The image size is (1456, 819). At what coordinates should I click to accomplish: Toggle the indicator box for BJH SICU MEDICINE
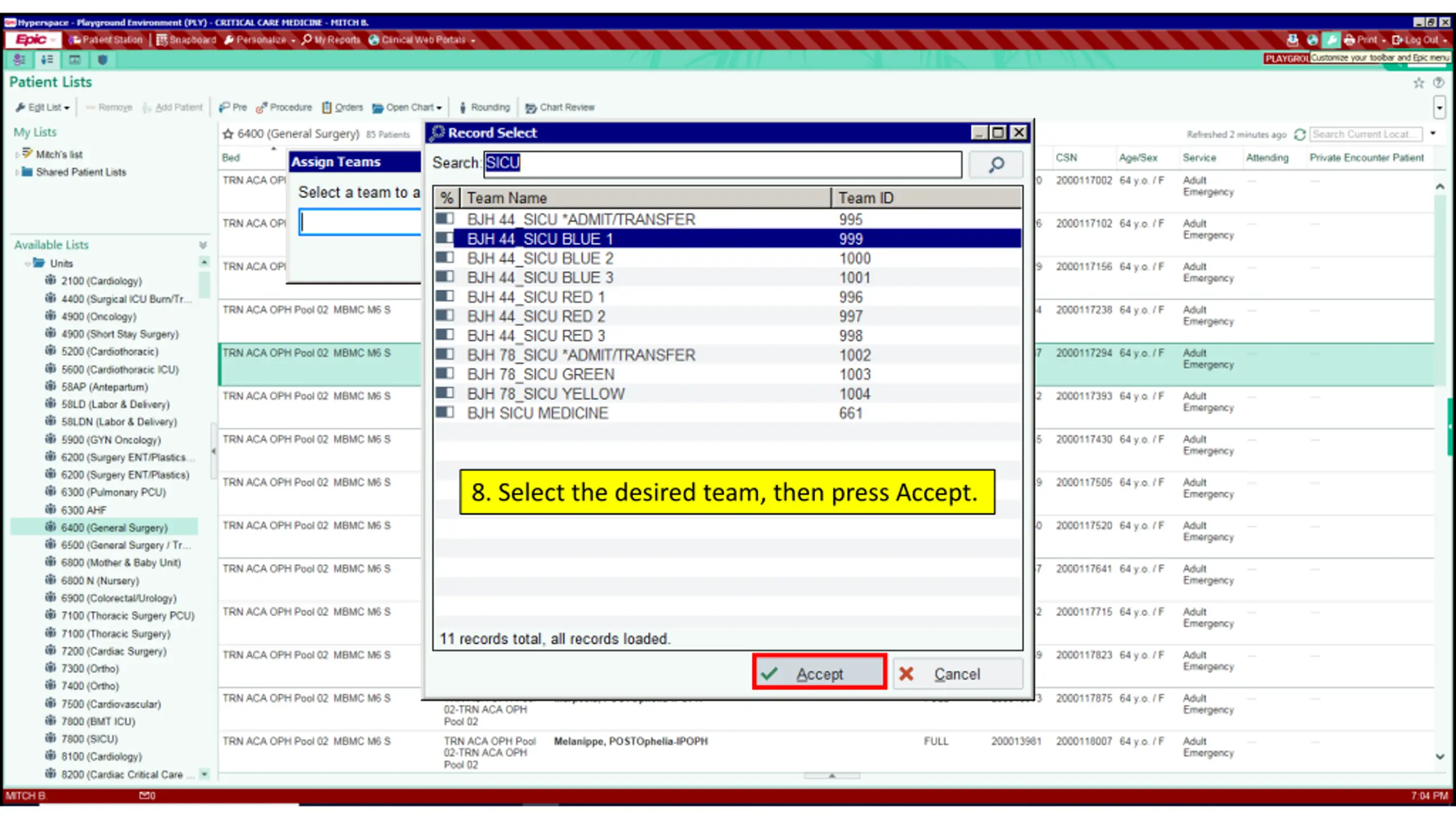(445, 412)
